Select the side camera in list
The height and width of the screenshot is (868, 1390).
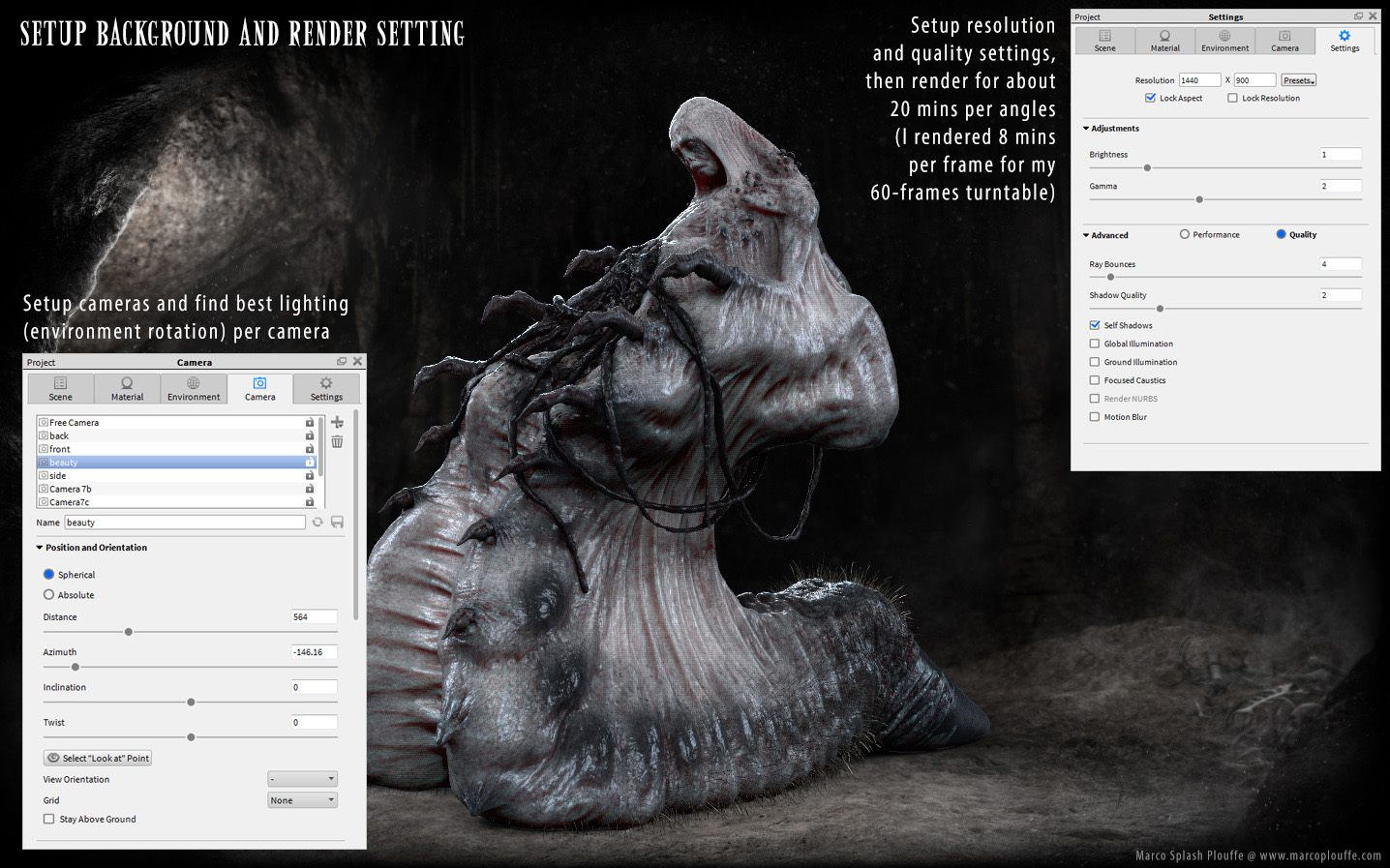pyautogui.click(x=176, y=475)
